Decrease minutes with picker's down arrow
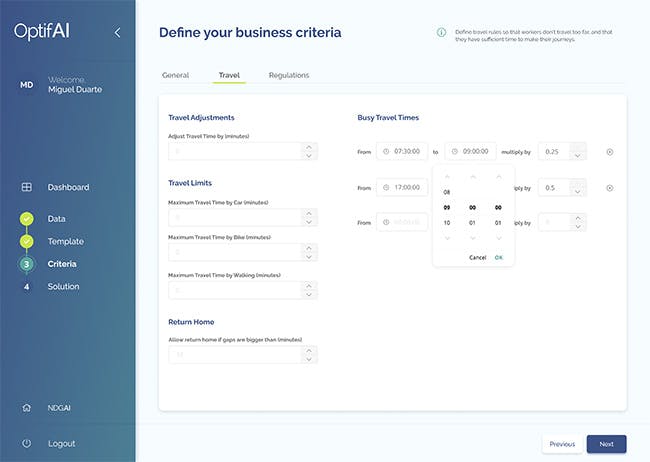The height and width of the screenshot is (462, 650). click(473, 238)
